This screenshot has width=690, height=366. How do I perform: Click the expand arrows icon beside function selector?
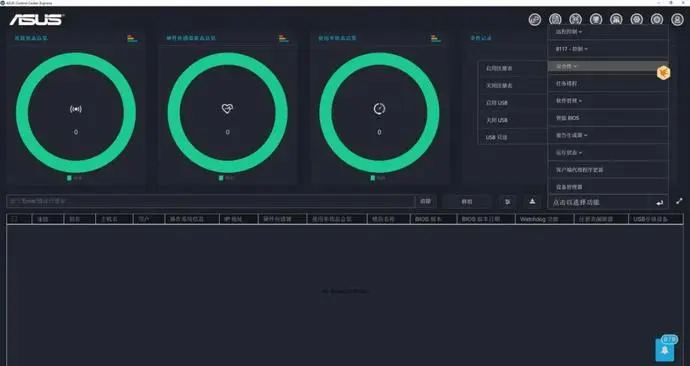click(x=679, y=201)
